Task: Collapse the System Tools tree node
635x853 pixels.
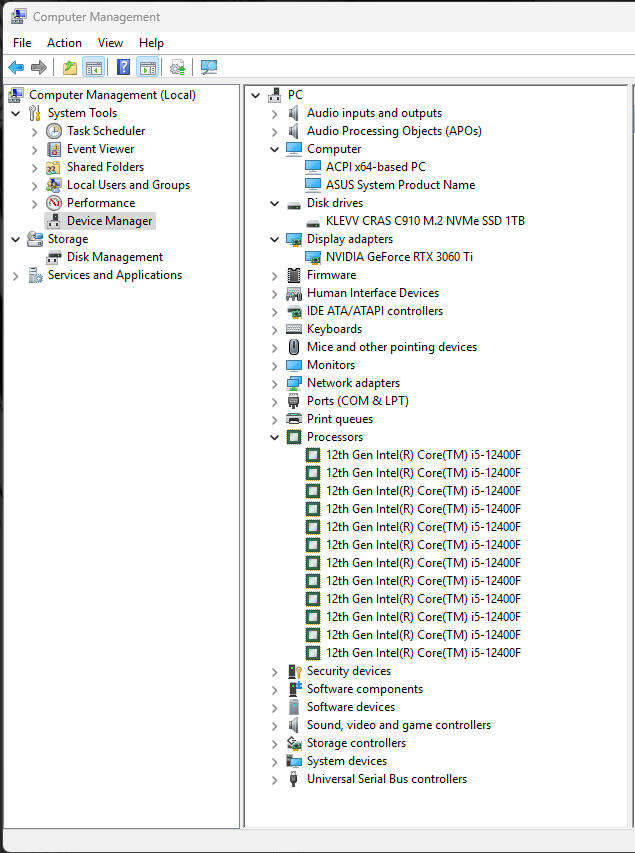Action: pyautogui.click(x=16, y=113)
